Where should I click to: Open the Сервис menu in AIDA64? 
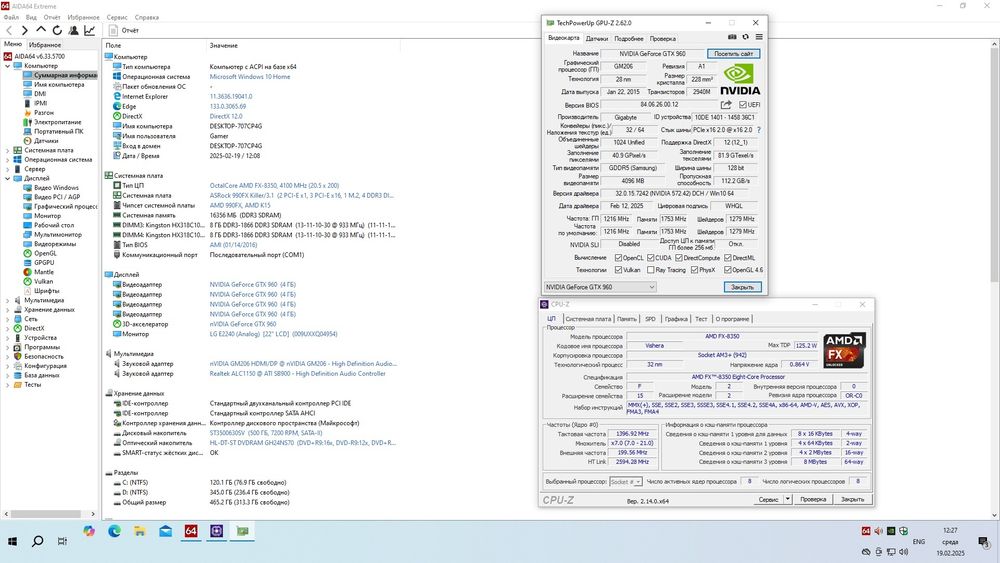(x=117, y=17)
